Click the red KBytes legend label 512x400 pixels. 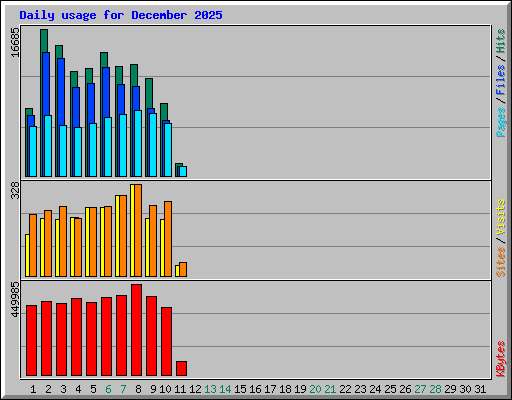pyautogui.click(x=501, y=359)
